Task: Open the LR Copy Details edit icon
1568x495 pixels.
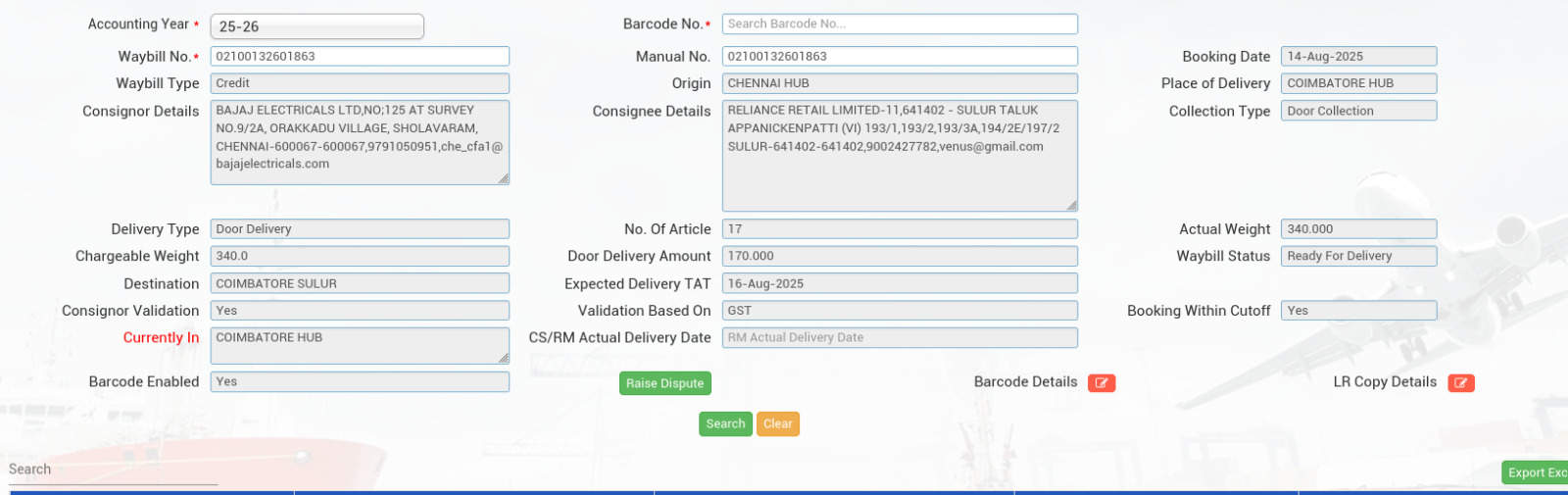Action: [x=1460, y=383]
